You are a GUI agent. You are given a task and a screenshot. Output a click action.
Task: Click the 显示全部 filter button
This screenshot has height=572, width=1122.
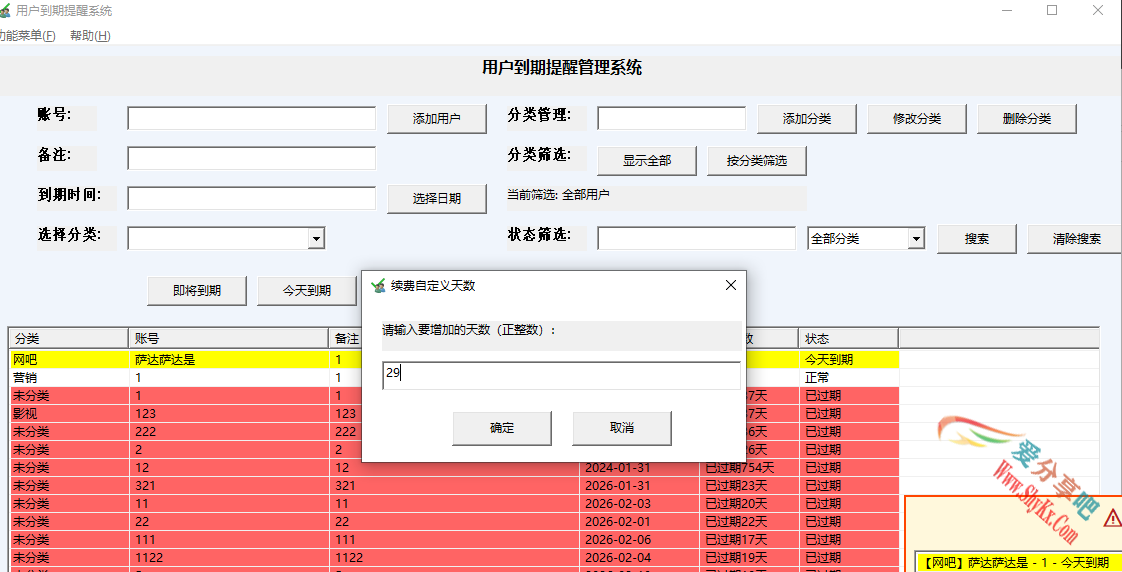647,161
